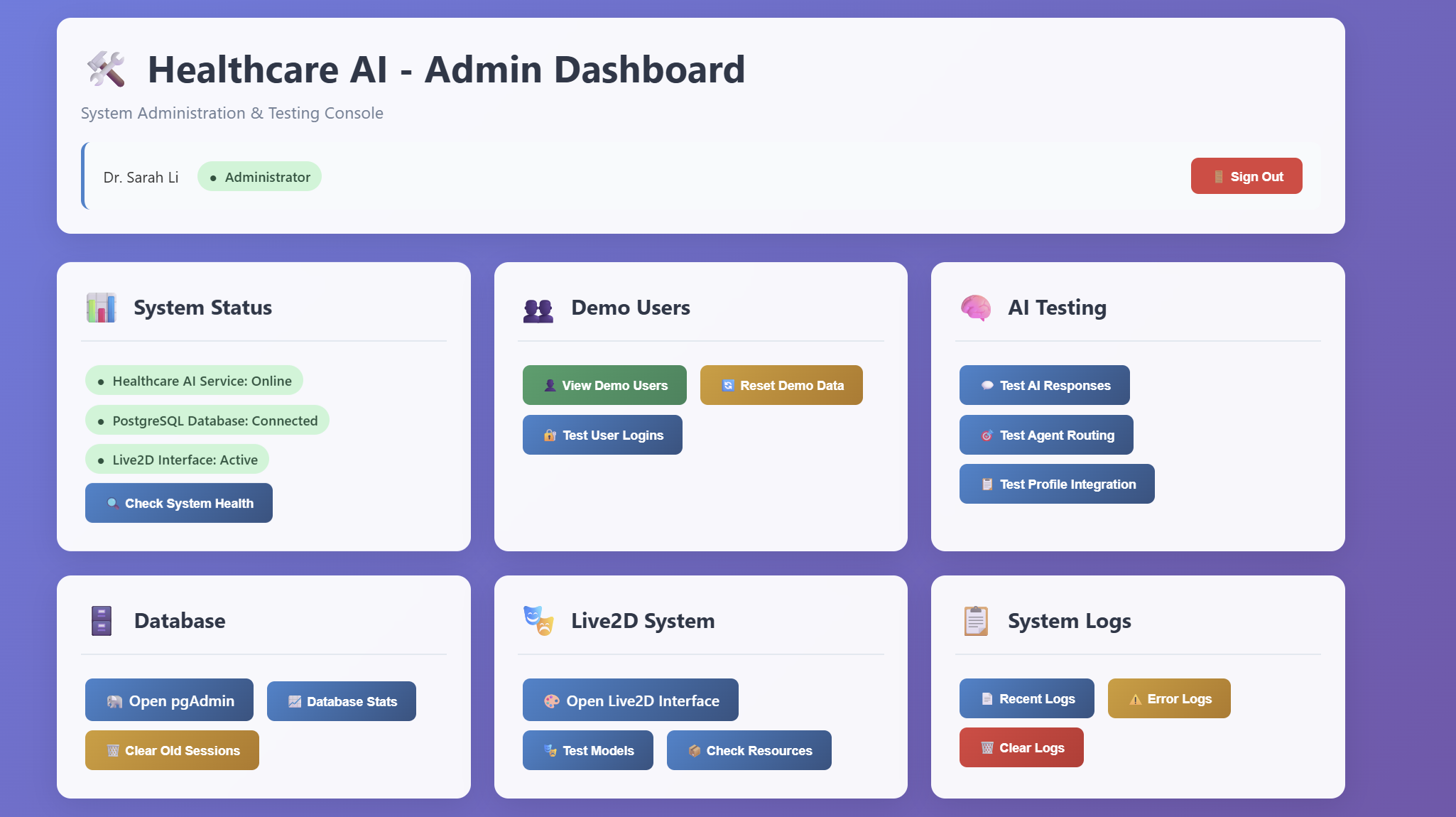
Task: Click Reset Demo Data button
Action: pyautogui.click(x=781, y=385)
